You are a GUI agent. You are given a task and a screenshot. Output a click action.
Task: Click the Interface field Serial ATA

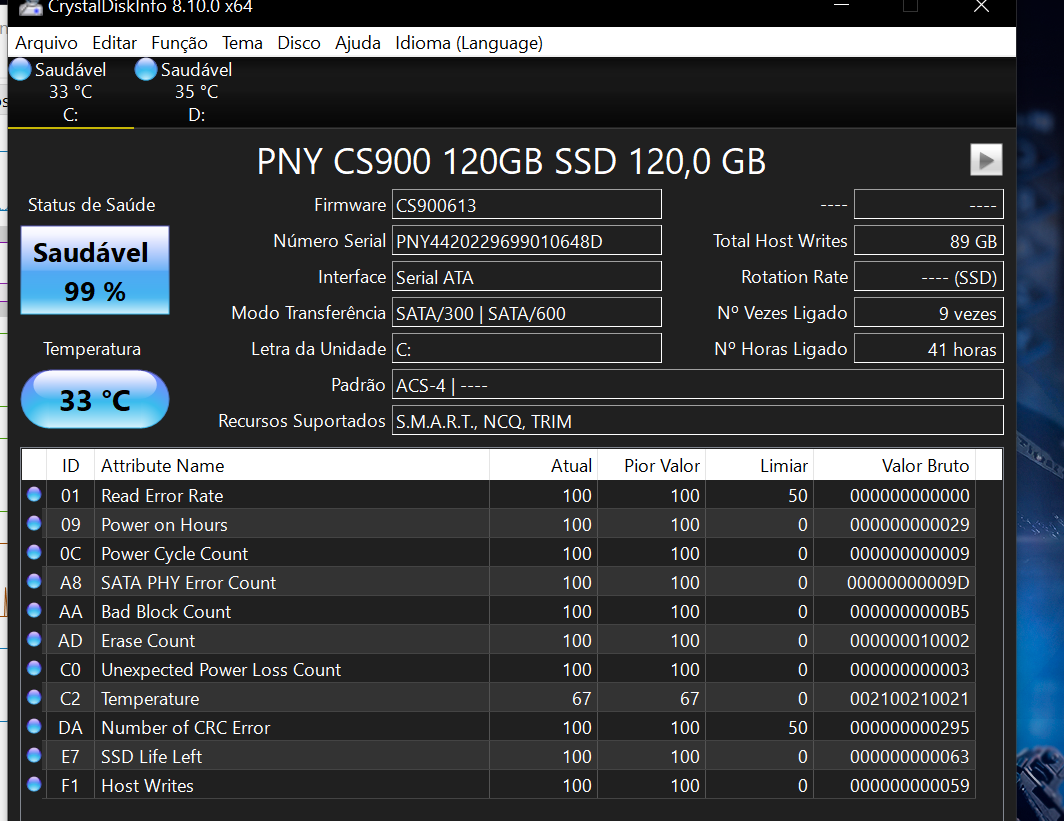coord(527,277)
